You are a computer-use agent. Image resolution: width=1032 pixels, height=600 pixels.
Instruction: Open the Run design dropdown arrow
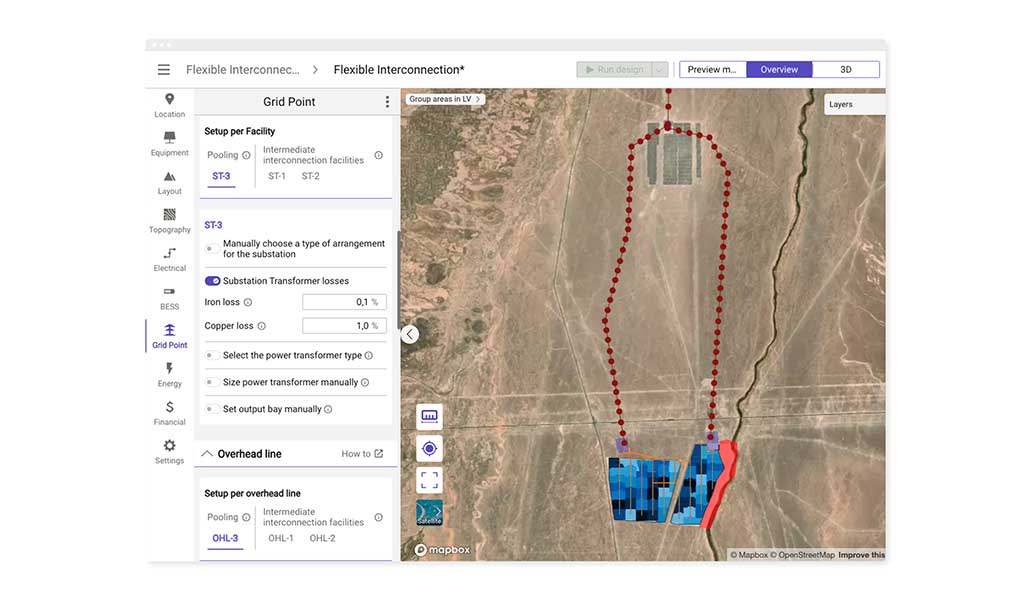(x=659, y=70)
